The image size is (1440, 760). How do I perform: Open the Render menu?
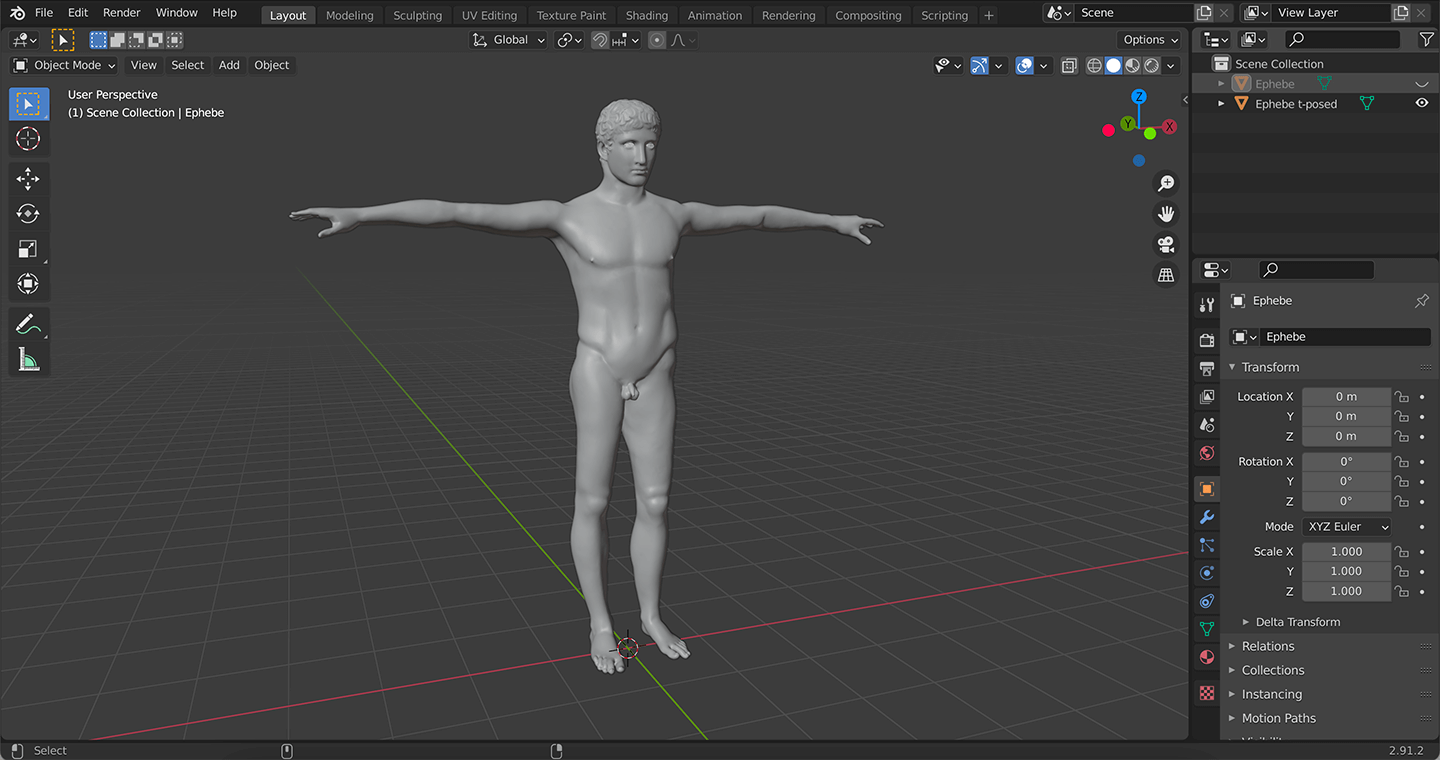point(122,13)
